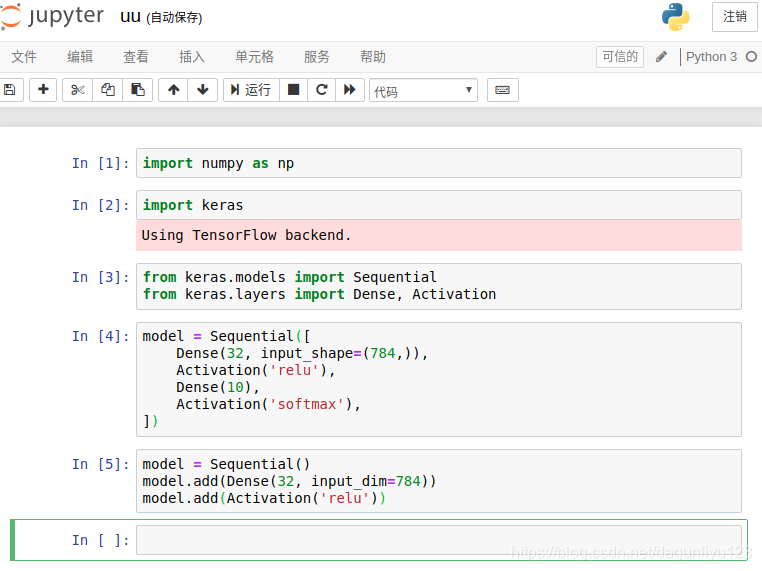The image size is (762, 571).
Task: Click cell importing Sequential from keras.models
Action: click(x=439, y=286)
